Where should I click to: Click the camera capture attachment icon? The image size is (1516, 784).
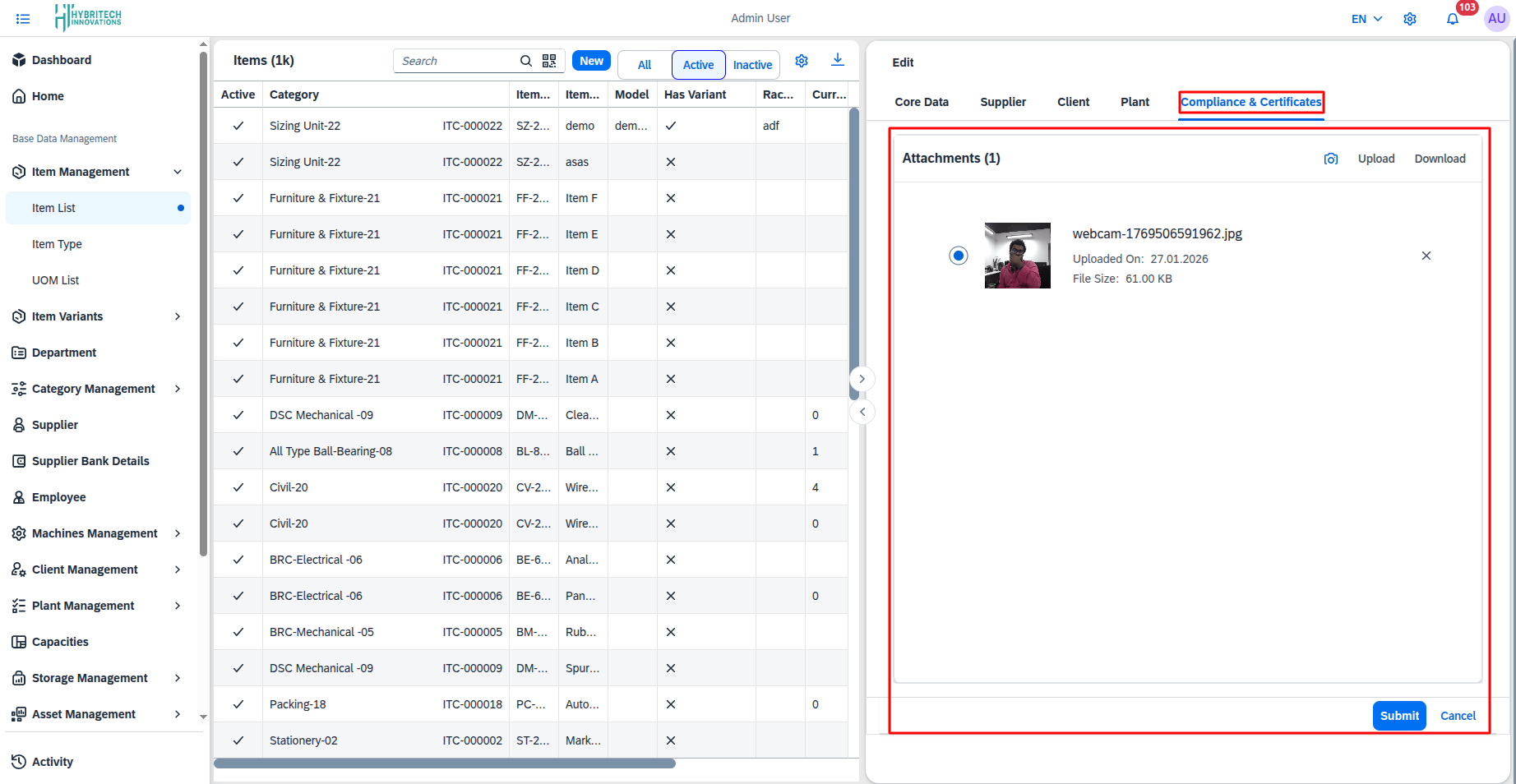point(1330,159)
